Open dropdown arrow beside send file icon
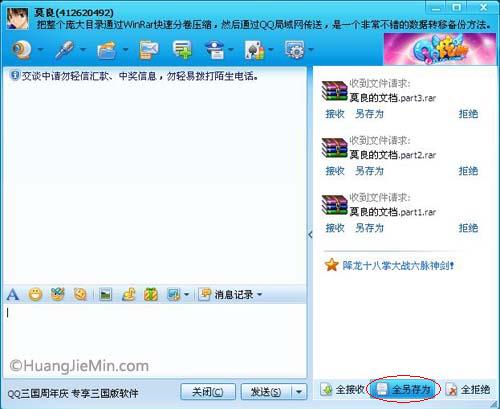500x409 pixels. pyautogui.click(x=125, y=50)
